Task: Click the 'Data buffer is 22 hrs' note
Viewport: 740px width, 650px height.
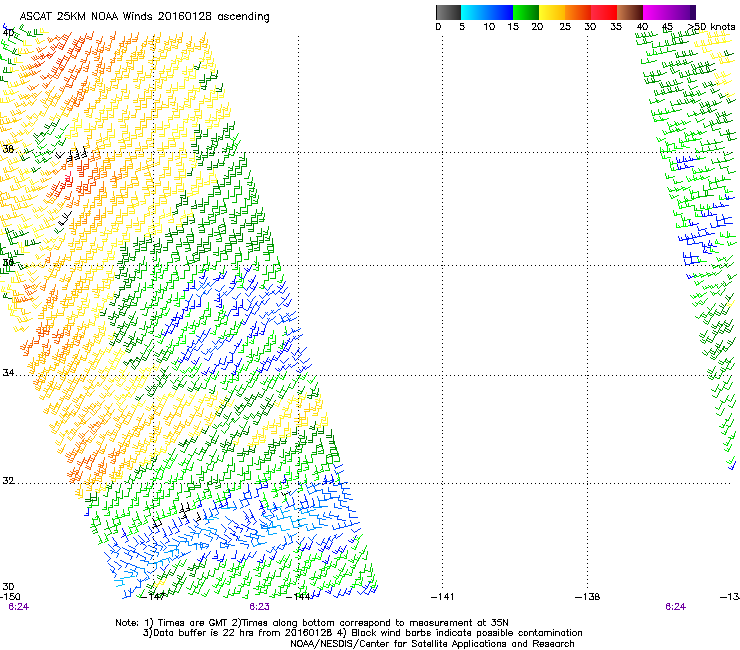Action: coord(362,633)
